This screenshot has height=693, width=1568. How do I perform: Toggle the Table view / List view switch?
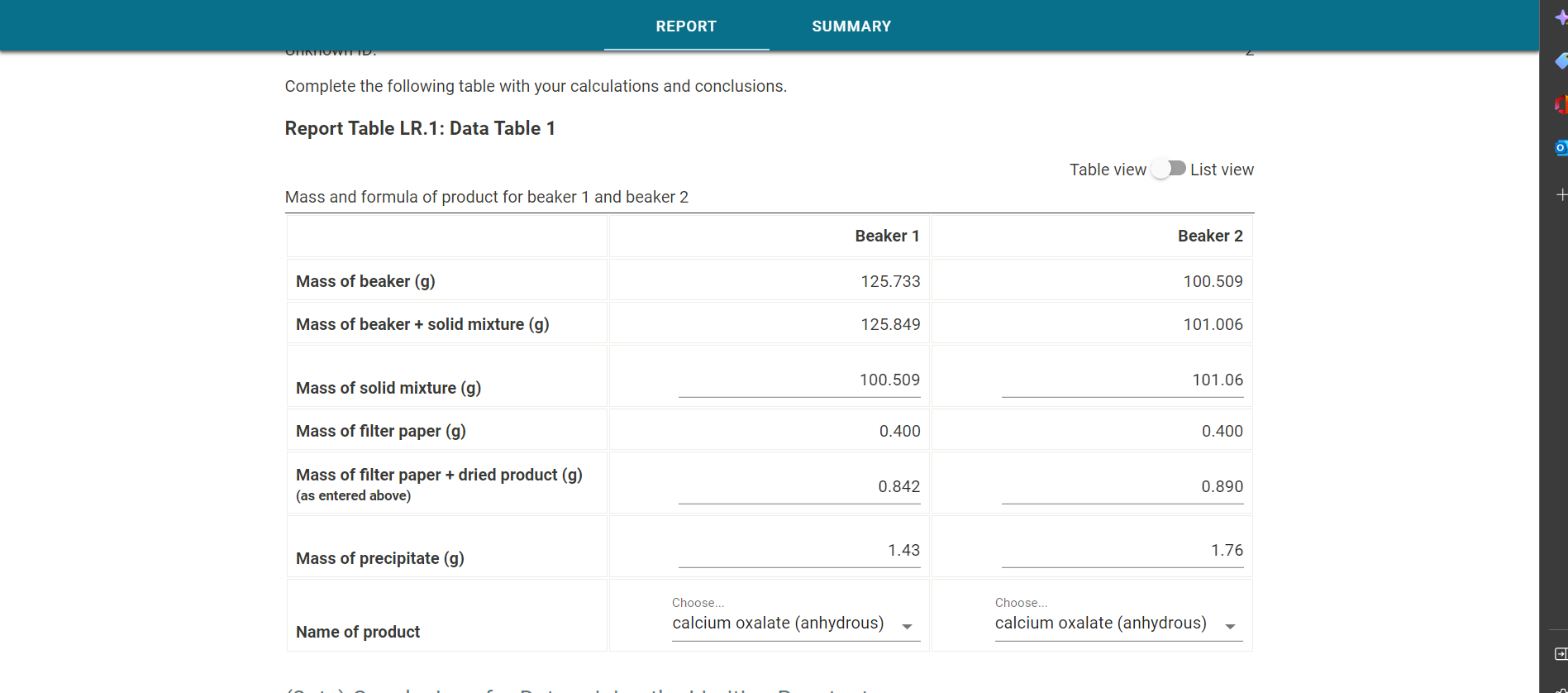tap(1169, 169)
